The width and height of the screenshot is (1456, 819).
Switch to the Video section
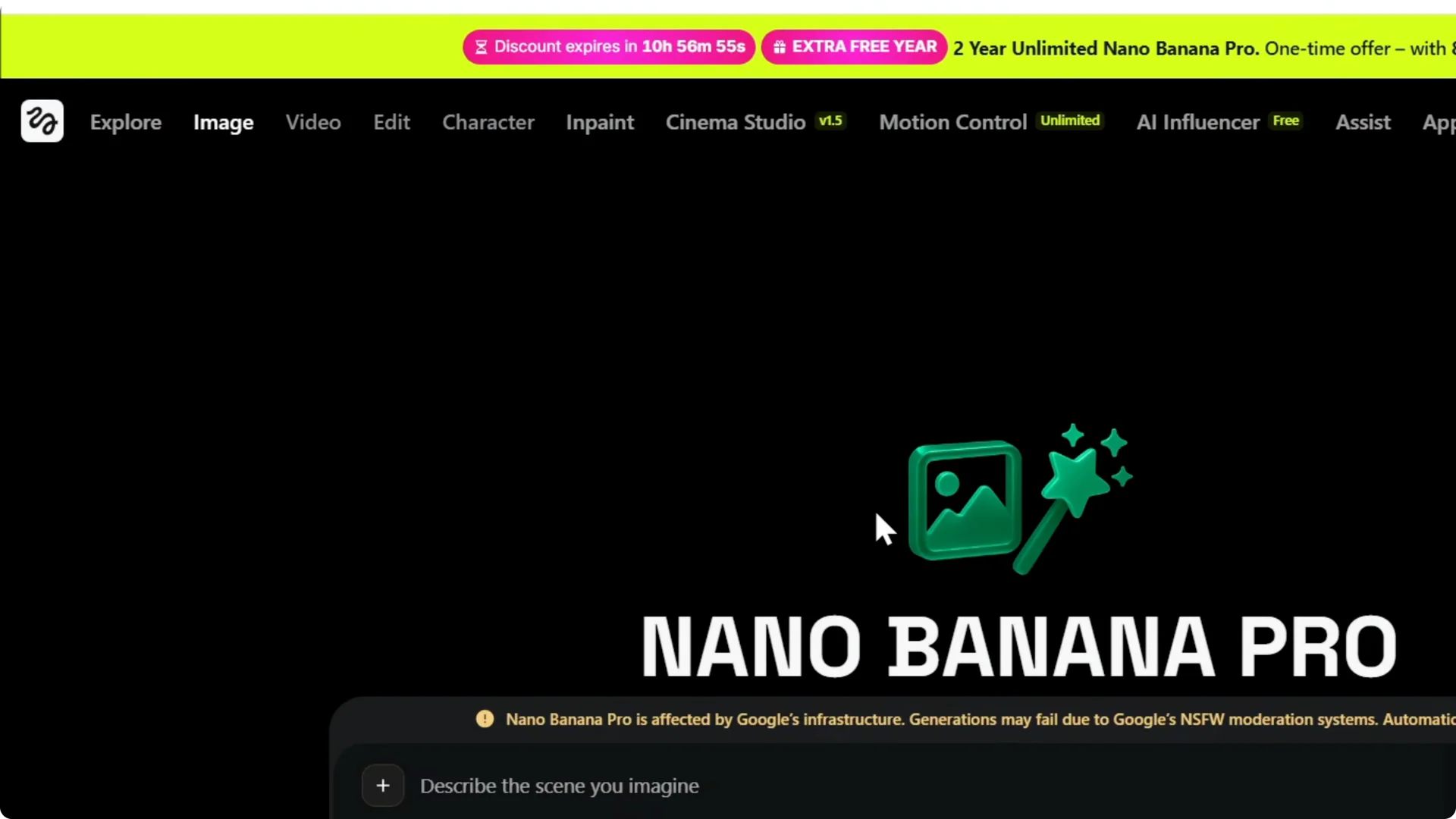[x=313, y=122]
